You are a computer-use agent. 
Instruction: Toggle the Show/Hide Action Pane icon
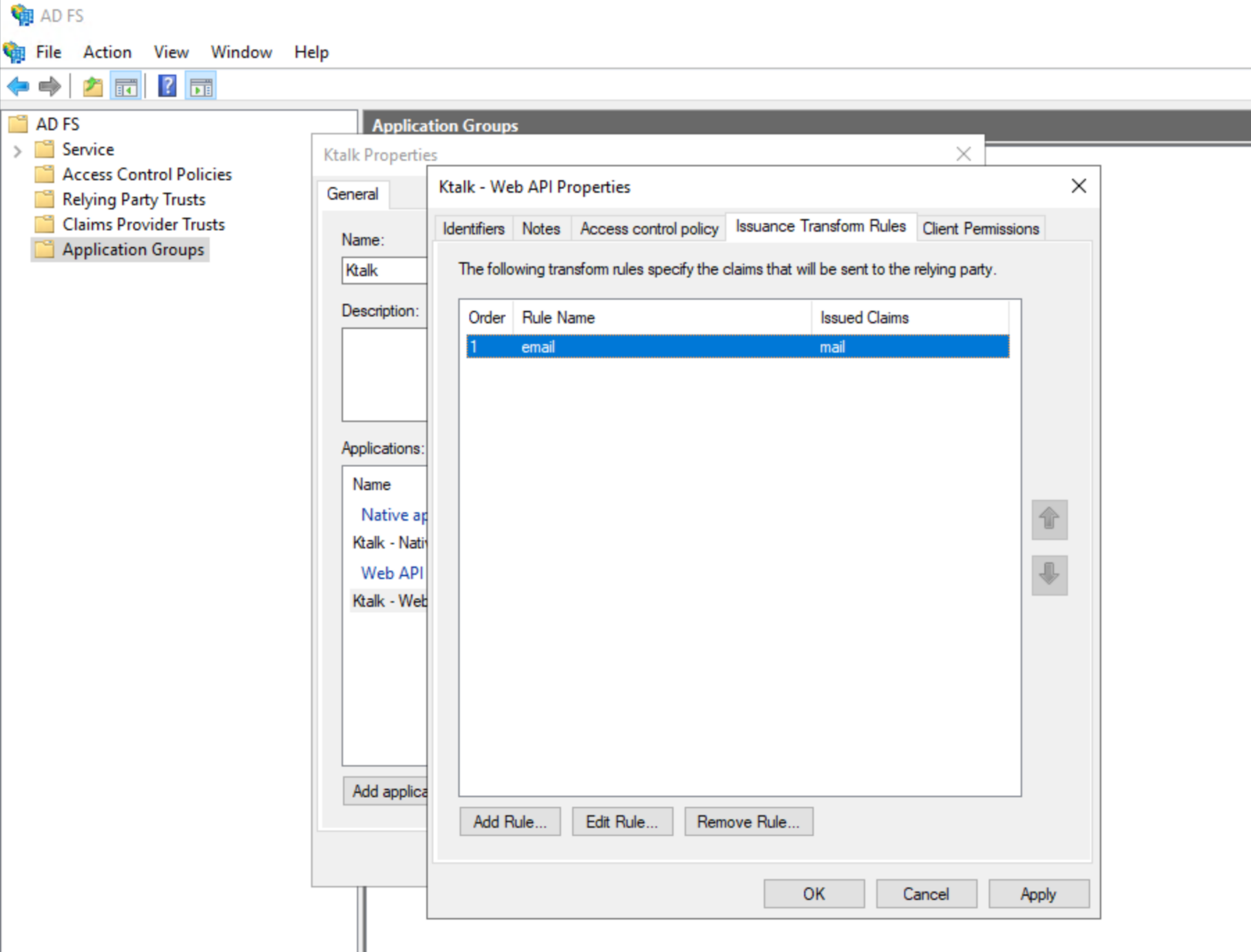[x=201, y=86]
